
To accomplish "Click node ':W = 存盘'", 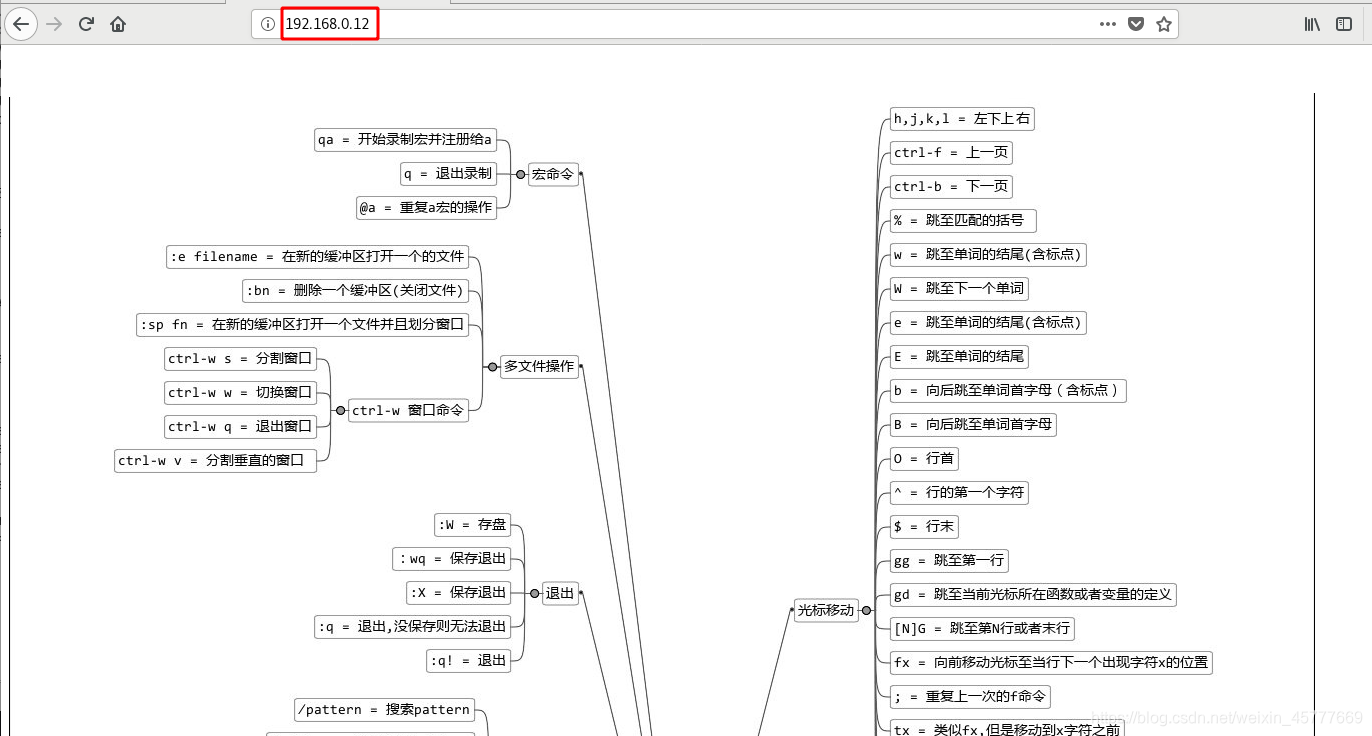I will tap(473, 525).
